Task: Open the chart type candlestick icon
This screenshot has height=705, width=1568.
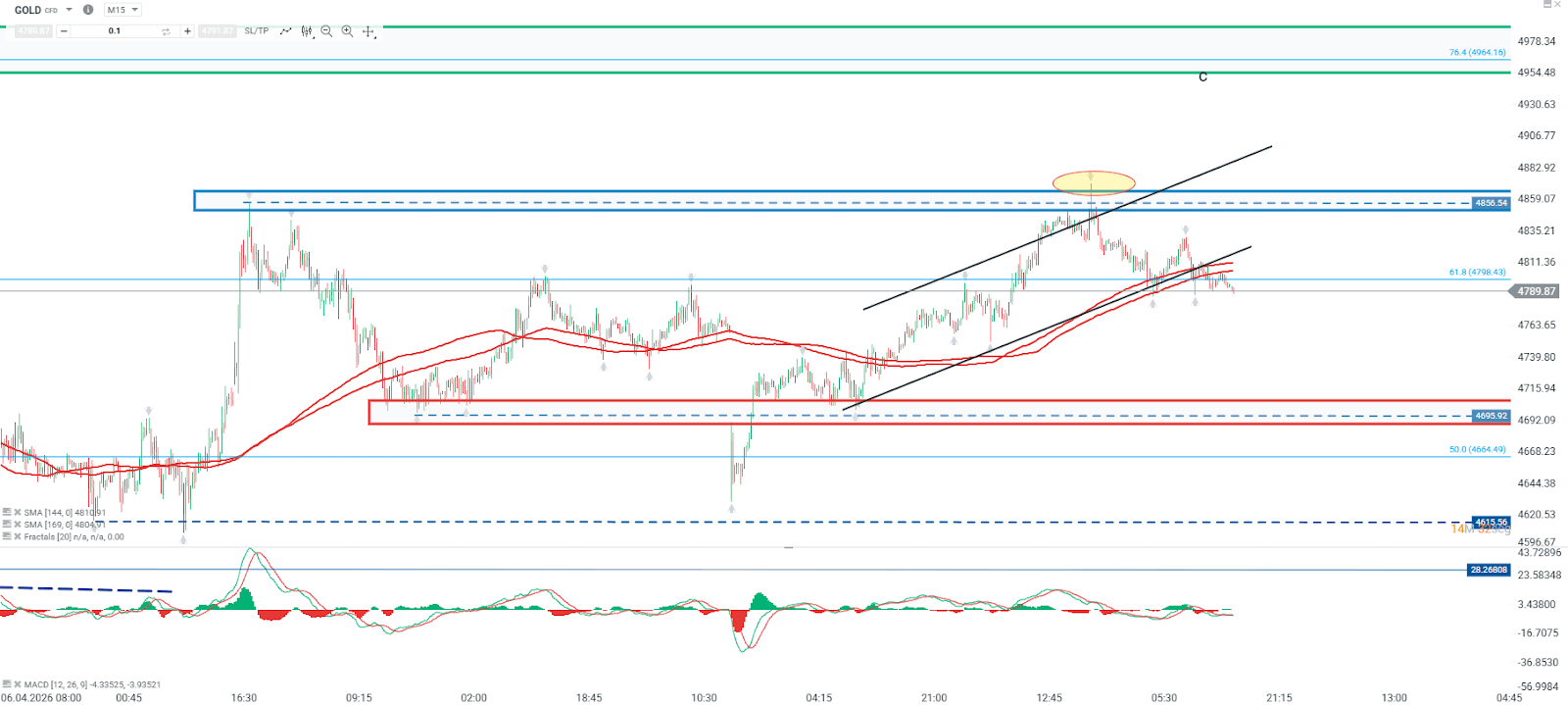Action: point(307,31)
